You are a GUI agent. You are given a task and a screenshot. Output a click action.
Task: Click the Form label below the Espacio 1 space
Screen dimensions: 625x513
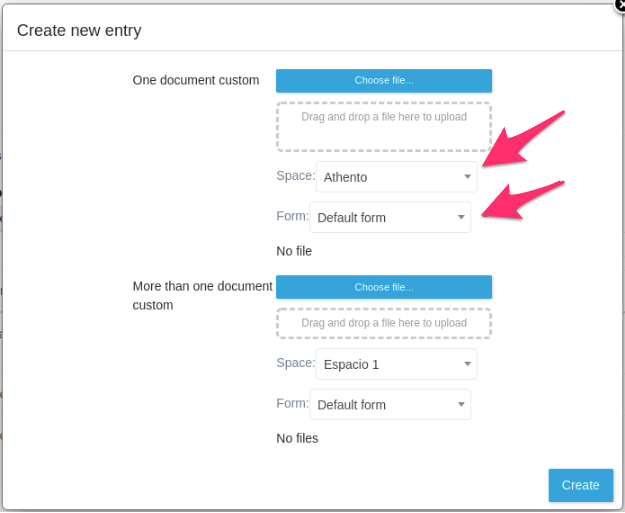tap(292, 403)
